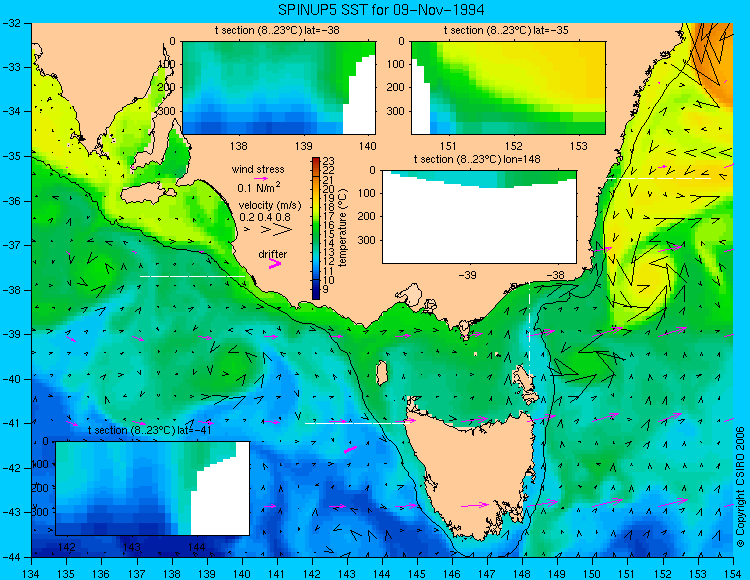
Task: Click the "134" longitude axis label
Action: click(x=32, y=574)
